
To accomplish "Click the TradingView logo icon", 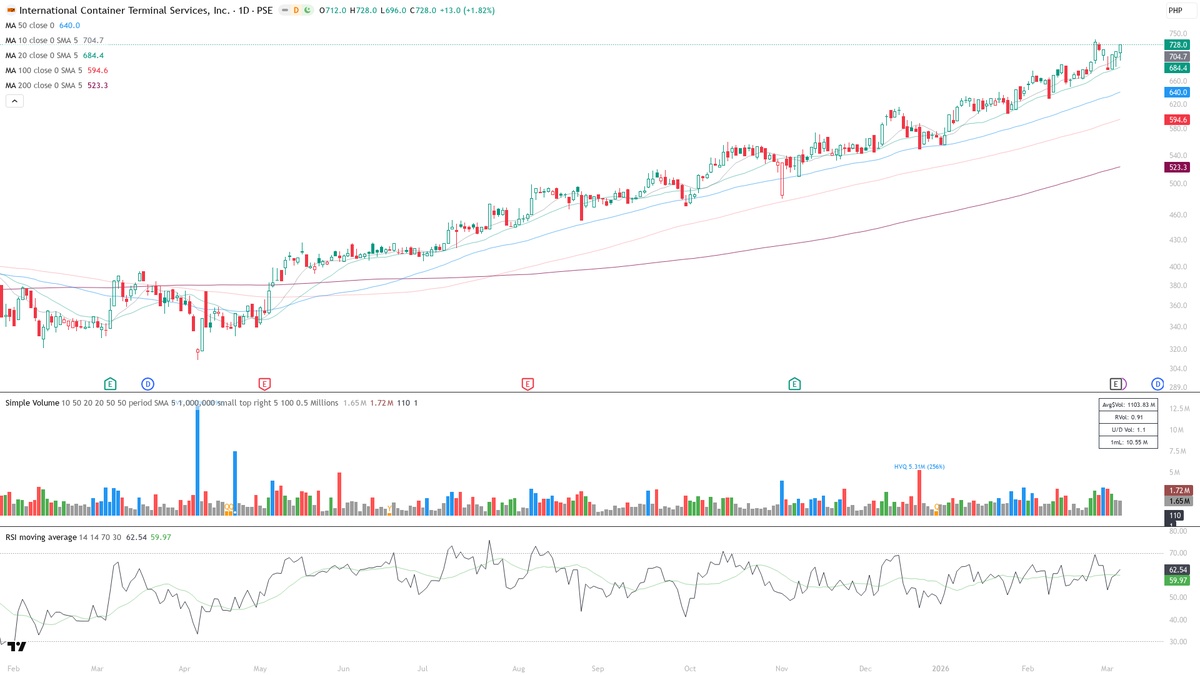I will coord(17,645).
